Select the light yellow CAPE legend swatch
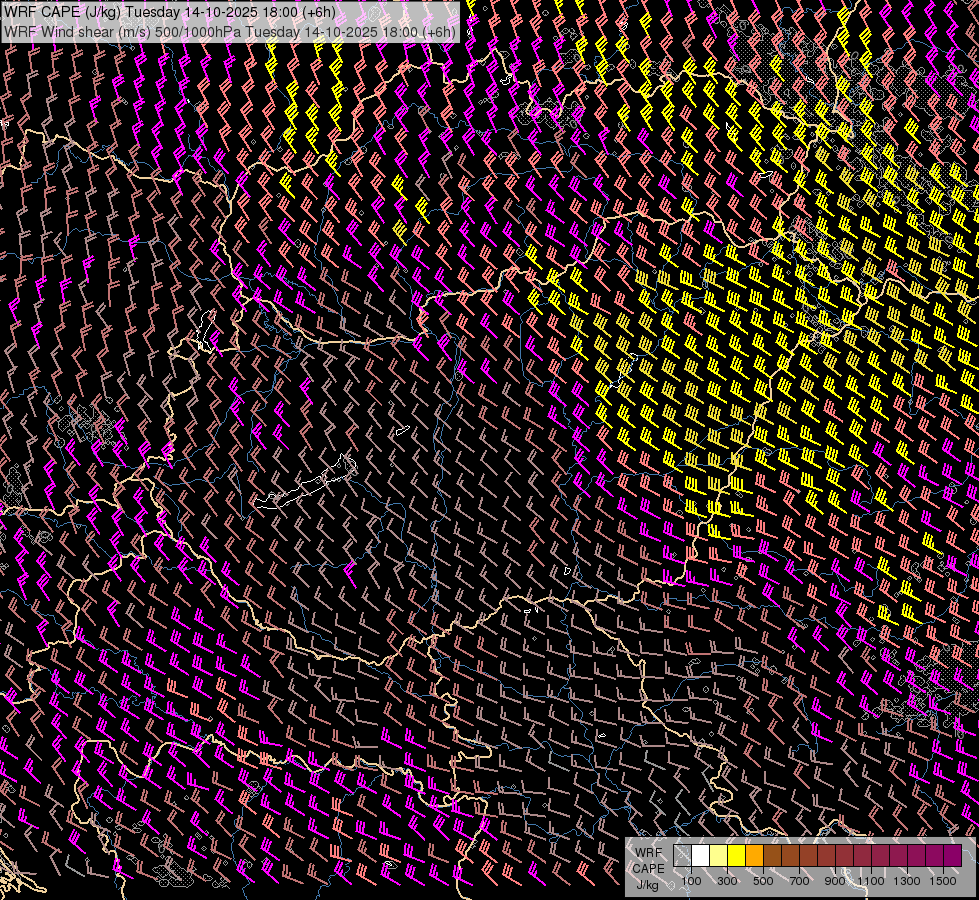Viewport: 979px width, 900px height. click(719, 855)
